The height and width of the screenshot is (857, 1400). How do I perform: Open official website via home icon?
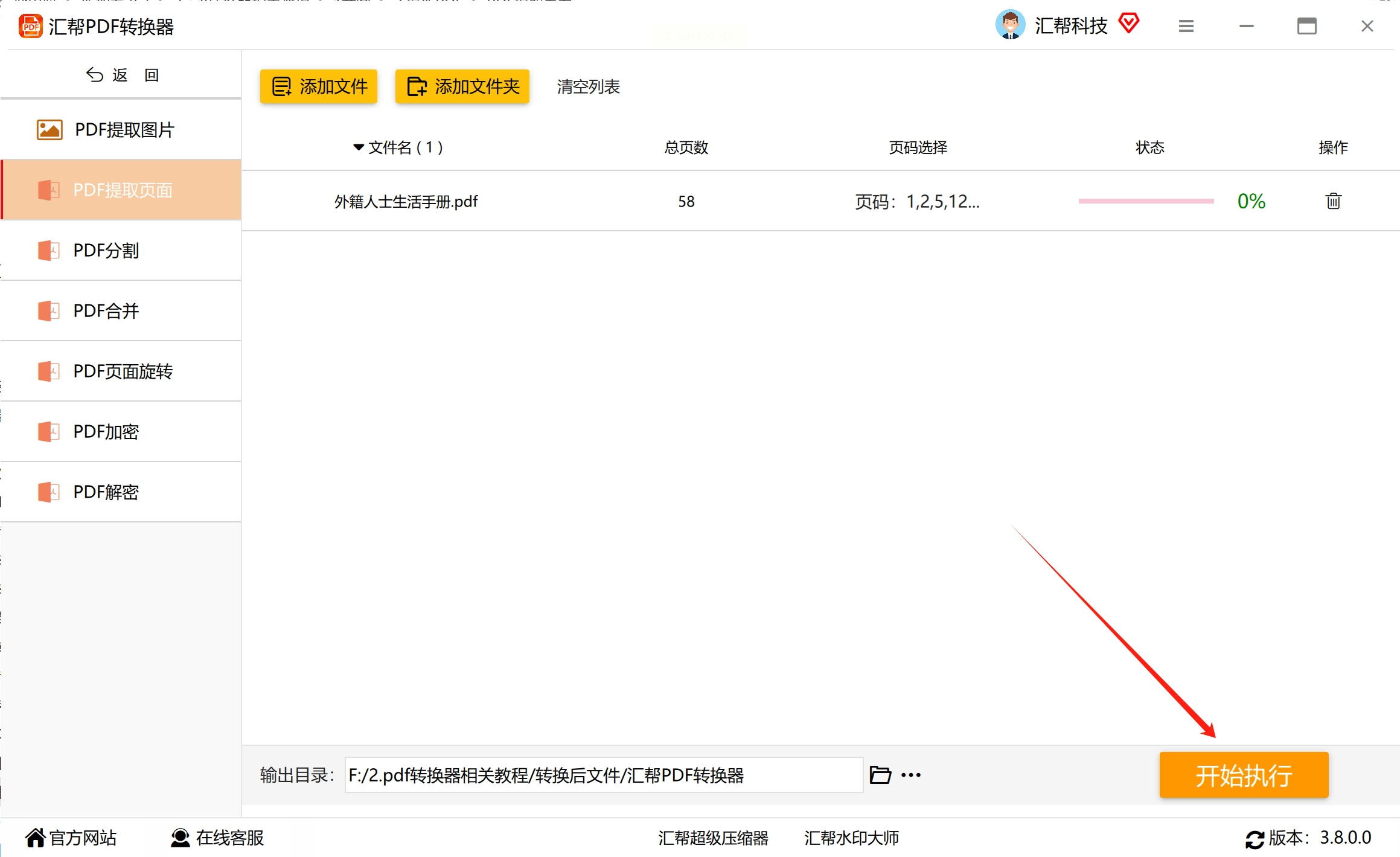pos(36,838)
